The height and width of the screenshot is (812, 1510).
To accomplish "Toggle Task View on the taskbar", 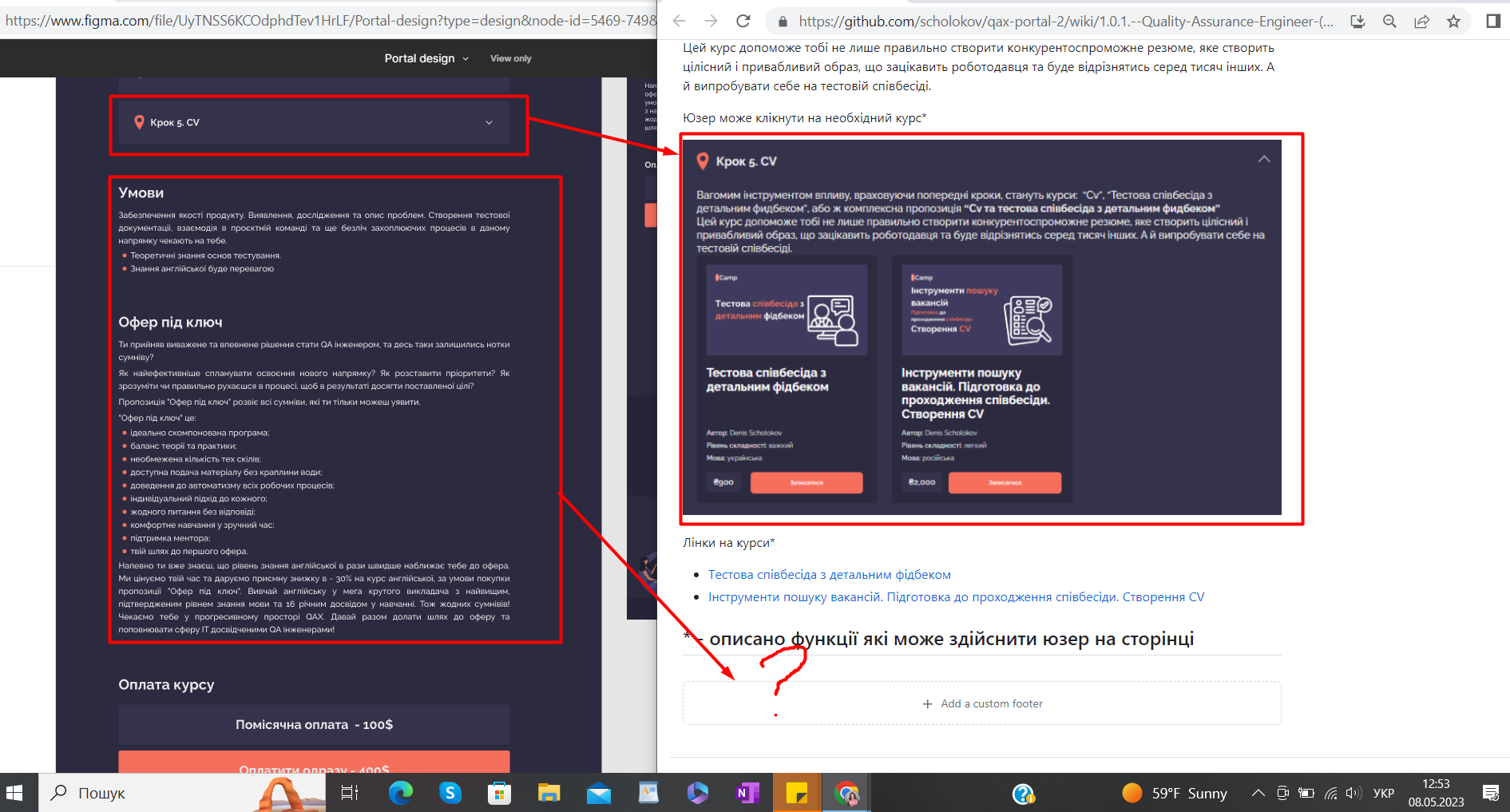I will (x=349, y=792).
